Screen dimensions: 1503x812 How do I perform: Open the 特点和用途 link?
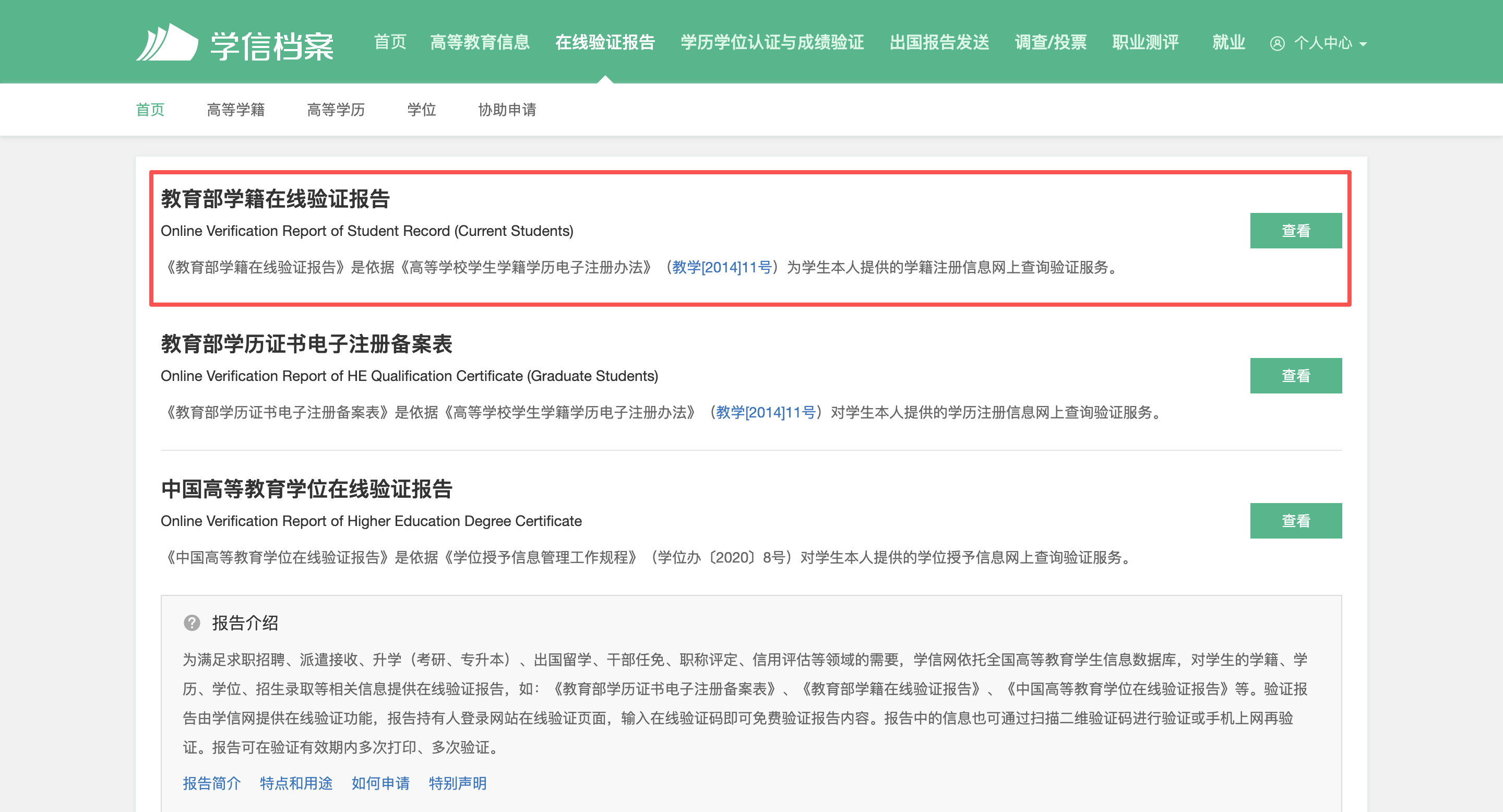click(x=296, y=783)
